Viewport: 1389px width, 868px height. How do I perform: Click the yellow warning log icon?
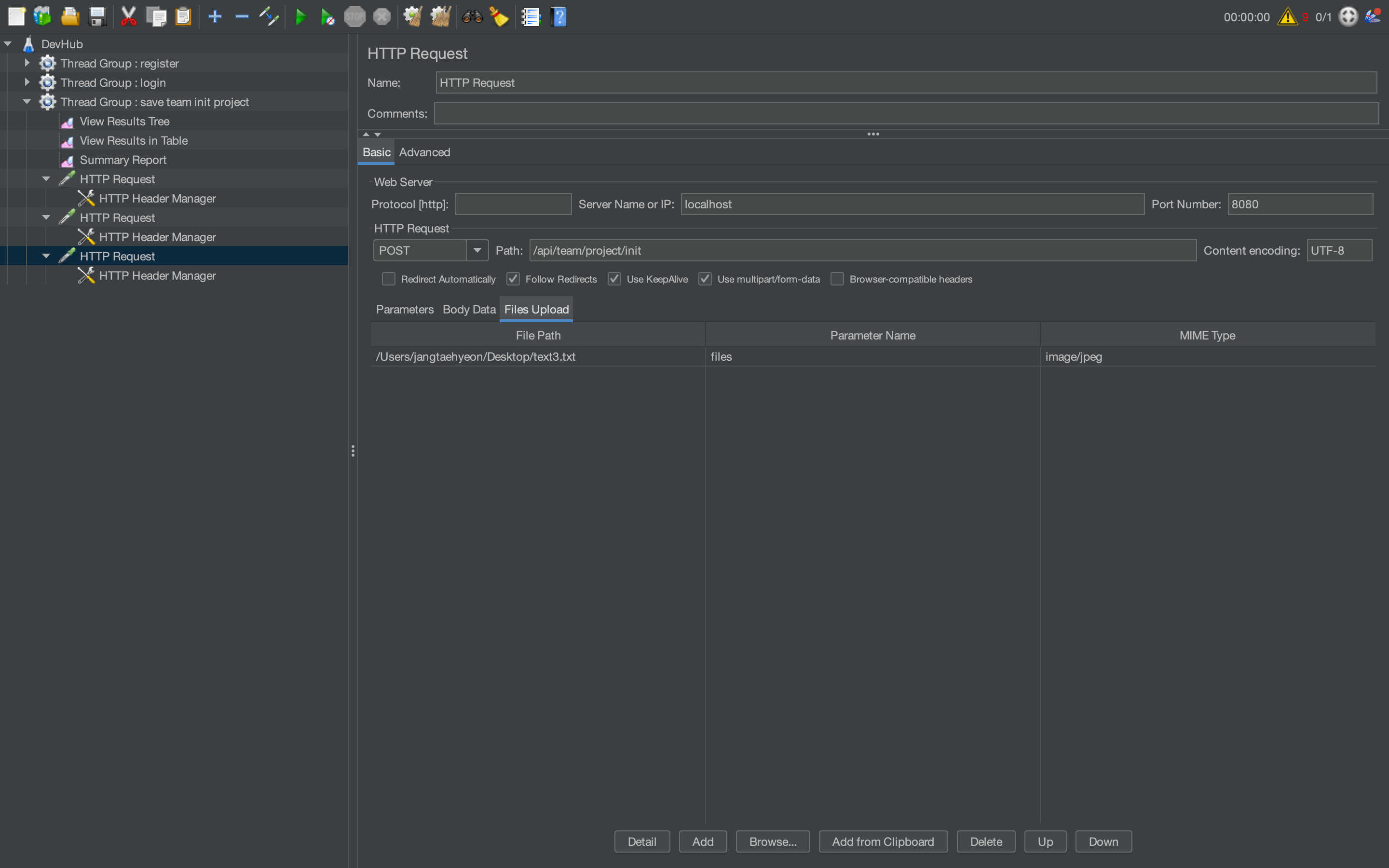(x=1287, y=17)
